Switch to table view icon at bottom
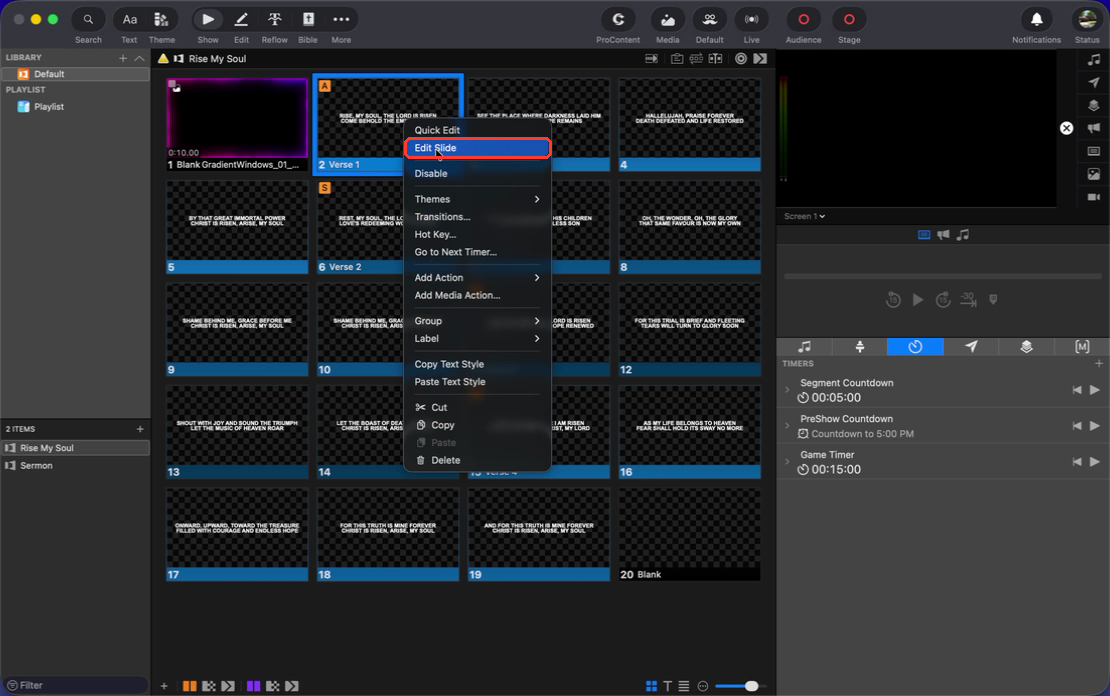 (x=684, y=685)
